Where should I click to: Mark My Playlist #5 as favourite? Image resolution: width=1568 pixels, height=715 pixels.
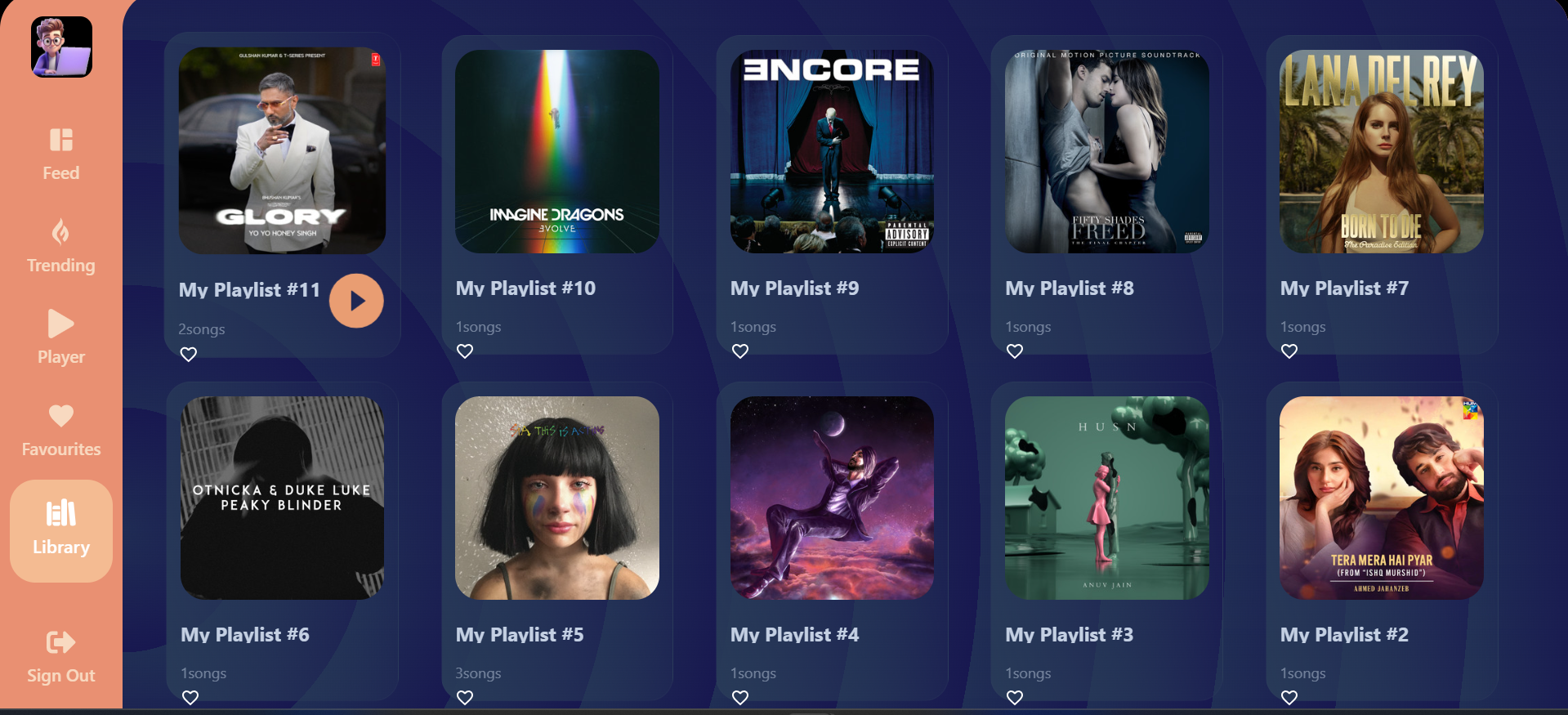tap(465, 698)
